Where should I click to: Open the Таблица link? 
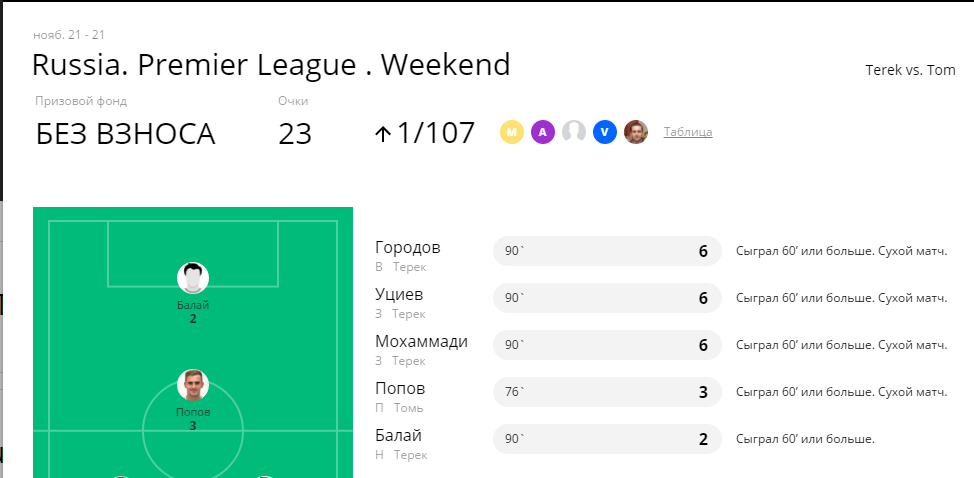click(688, 132)
